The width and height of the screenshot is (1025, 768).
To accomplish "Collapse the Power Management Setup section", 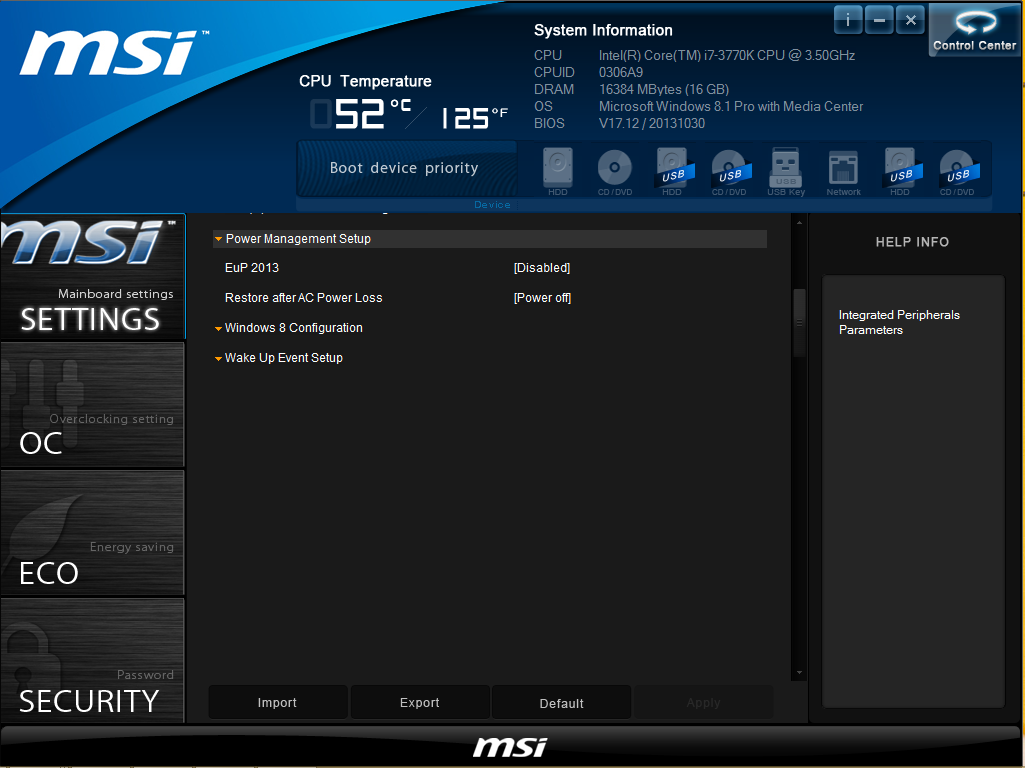I will pyautogui.click(x=490, y=239).
